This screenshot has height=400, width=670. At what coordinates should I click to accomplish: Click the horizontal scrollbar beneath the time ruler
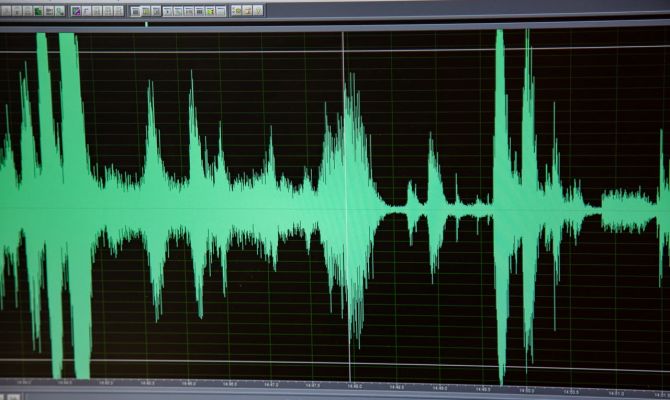[x=335, y=395]
